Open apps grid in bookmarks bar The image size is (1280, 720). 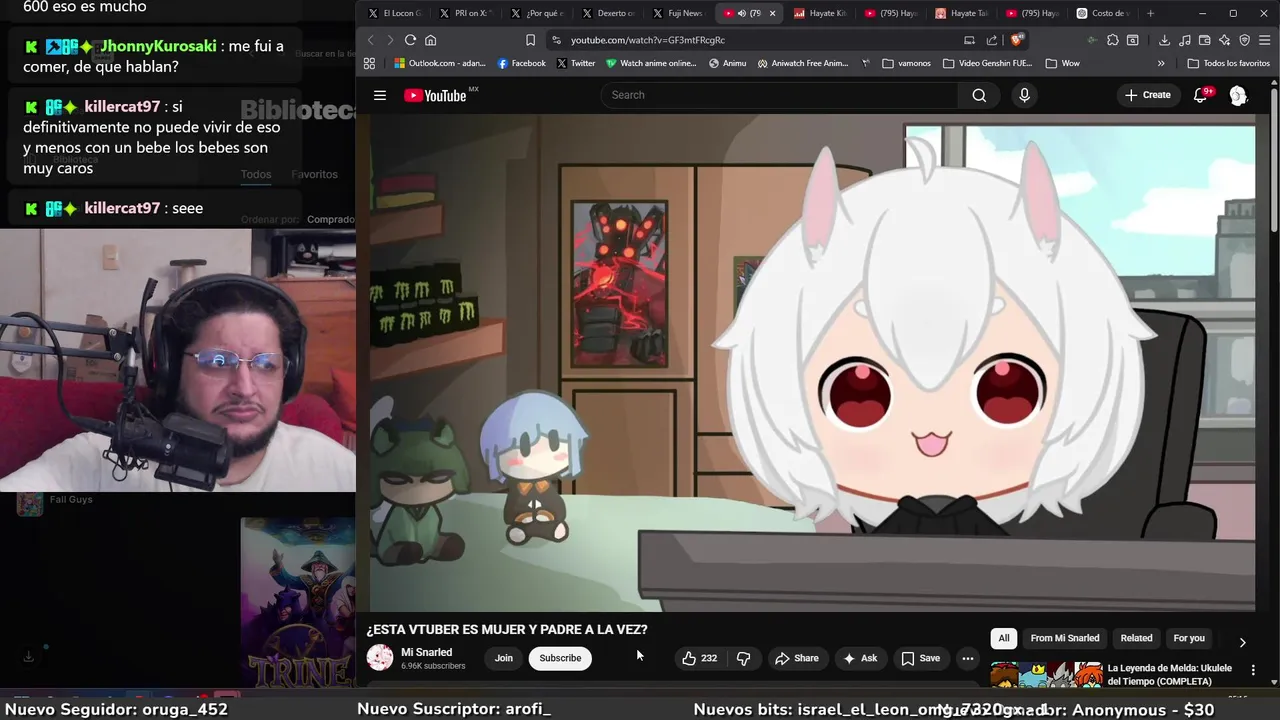click(369, 63)
